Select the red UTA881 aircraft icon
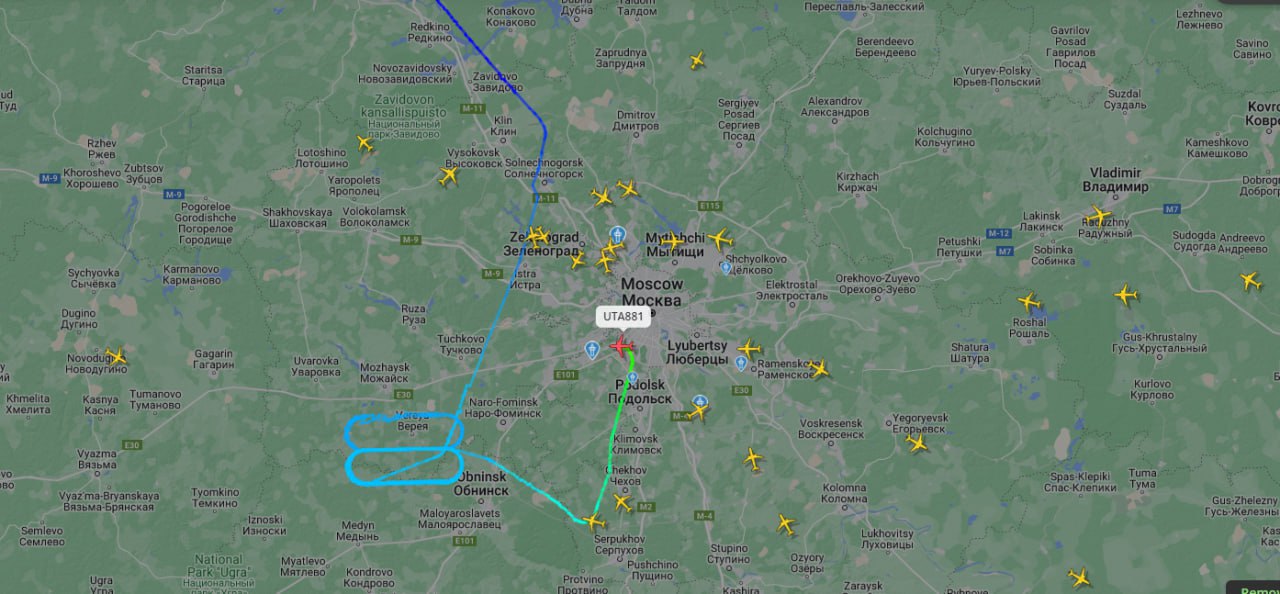Screen dimensions: 1280x594 coord(621,346)
